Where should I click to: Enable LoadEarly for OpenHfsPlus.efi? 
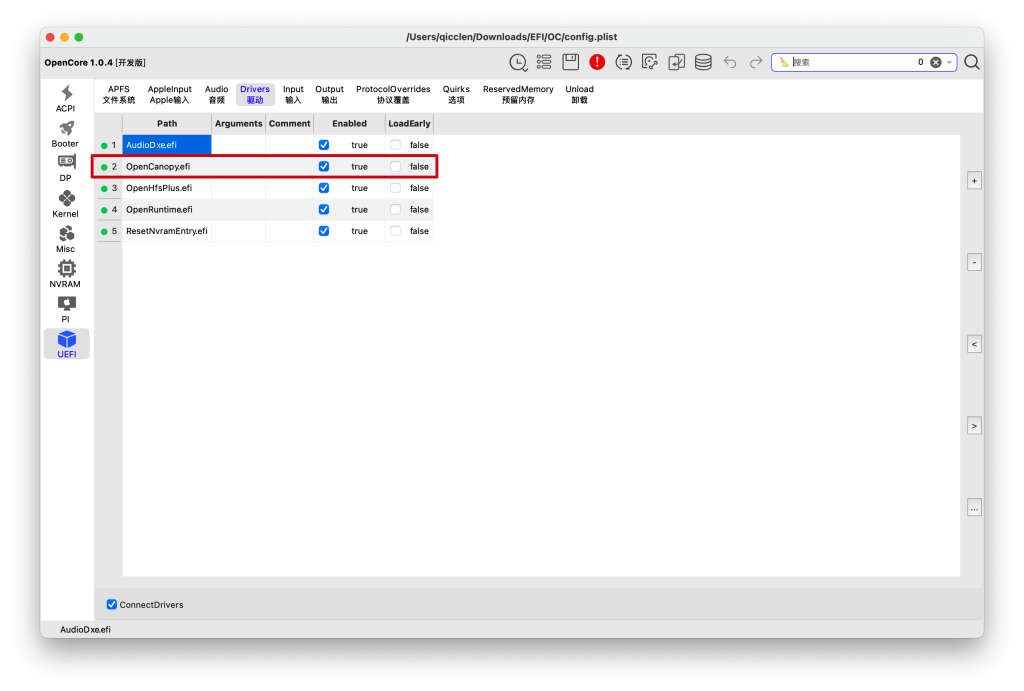click(396, 188)
